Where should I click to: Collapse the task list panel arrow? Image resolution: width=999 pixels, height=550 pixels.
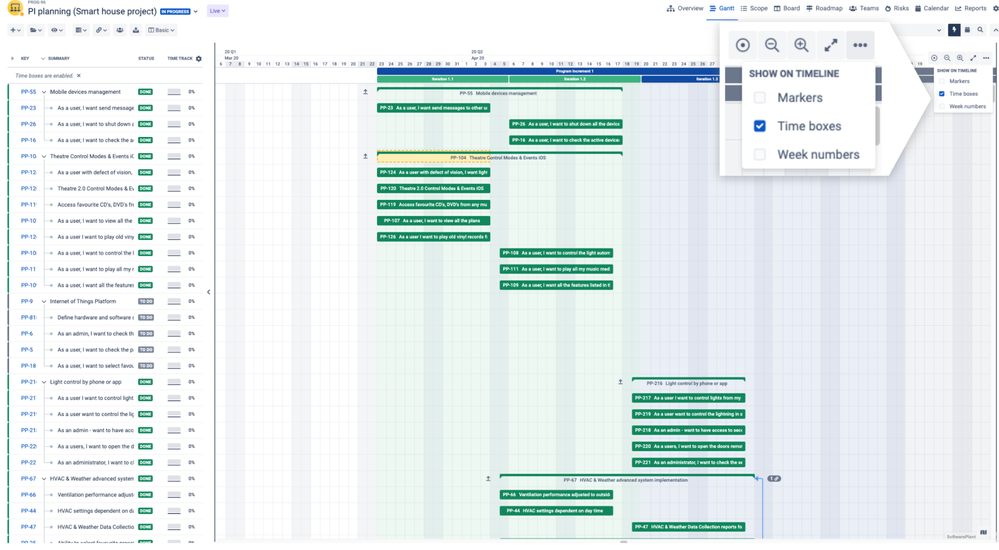[x=208, y=292]
